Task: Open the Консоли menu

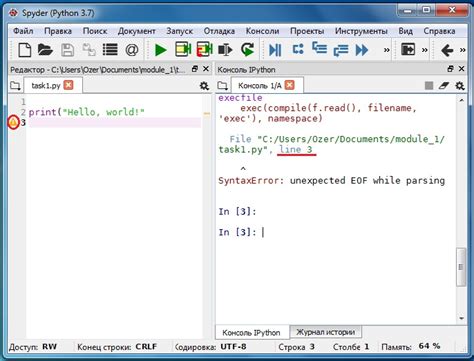Action: click(x=263, y=31)
